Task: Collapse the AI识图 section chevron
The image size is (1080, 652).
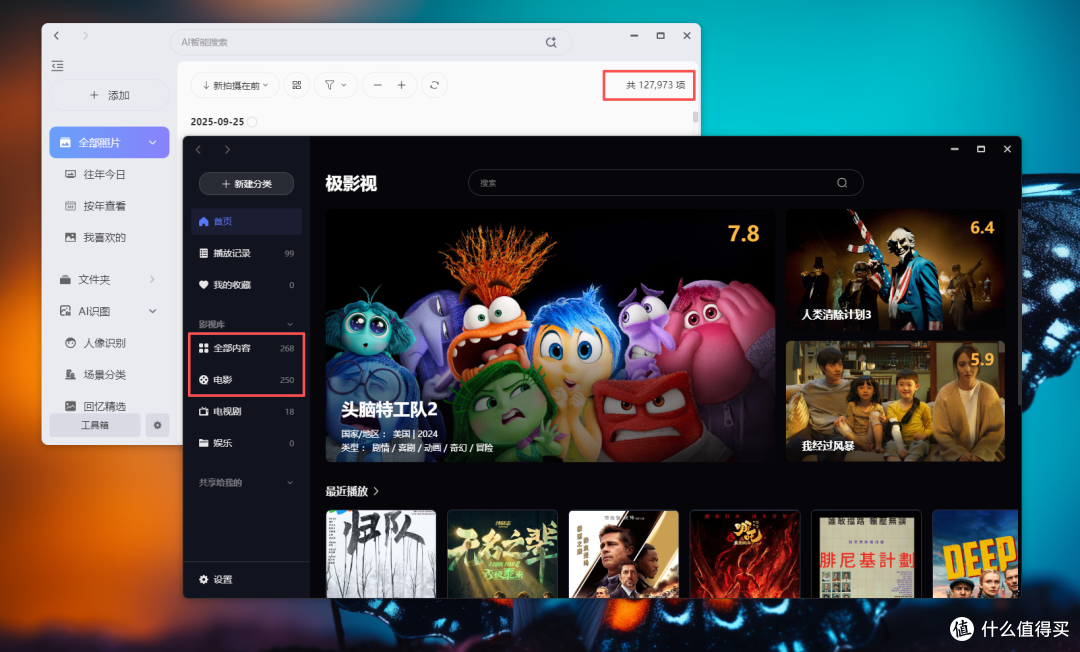Action: pos(152,311)
